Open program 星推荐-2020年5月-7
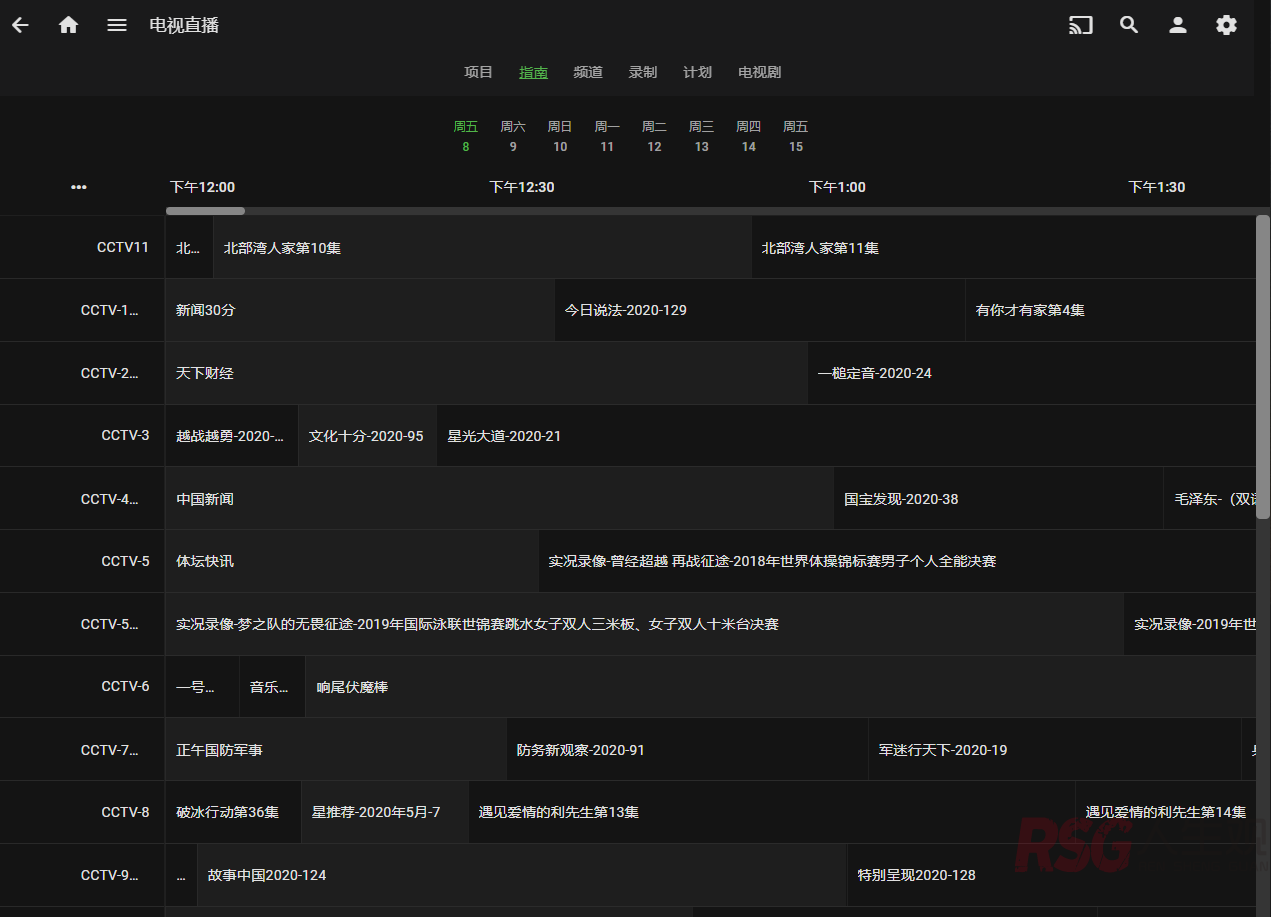Screen dimensions: 1271x917 (385, 812)
